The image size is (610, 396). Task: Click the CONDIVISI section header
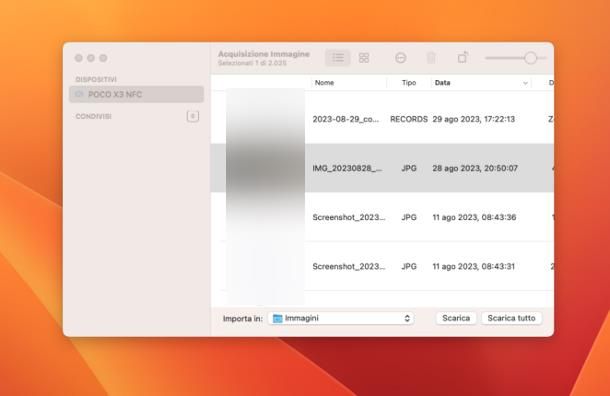pyautogui.click(x=93, y=116)
